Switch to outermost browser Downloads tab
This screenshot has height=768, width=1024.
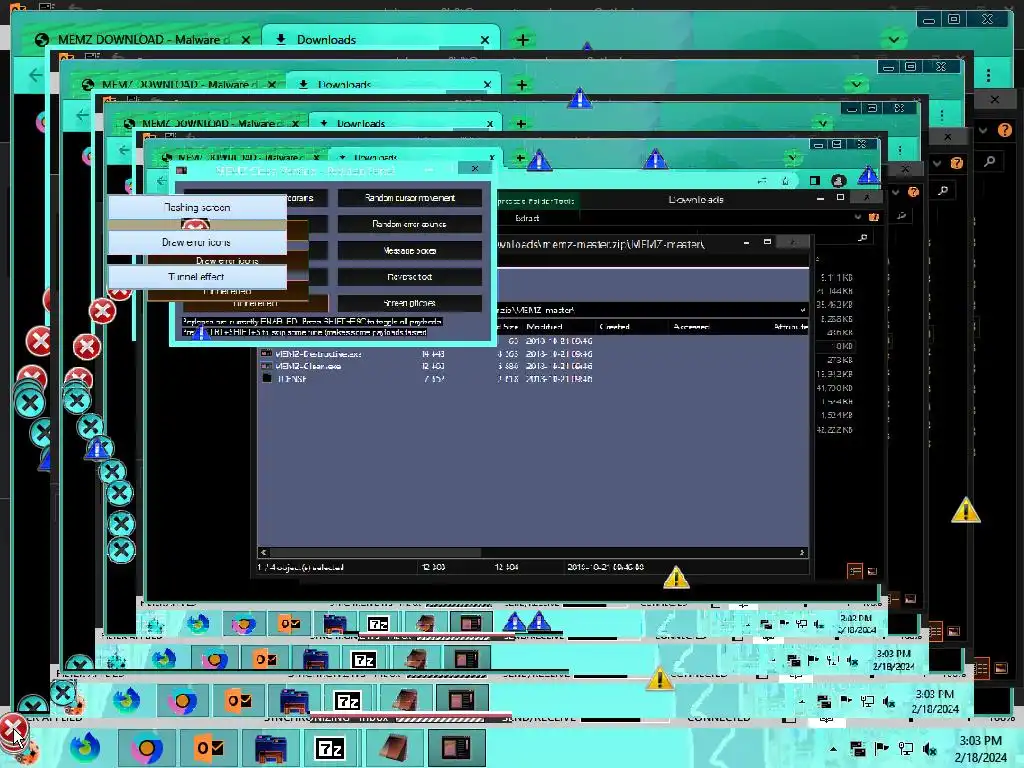(381, 40)
